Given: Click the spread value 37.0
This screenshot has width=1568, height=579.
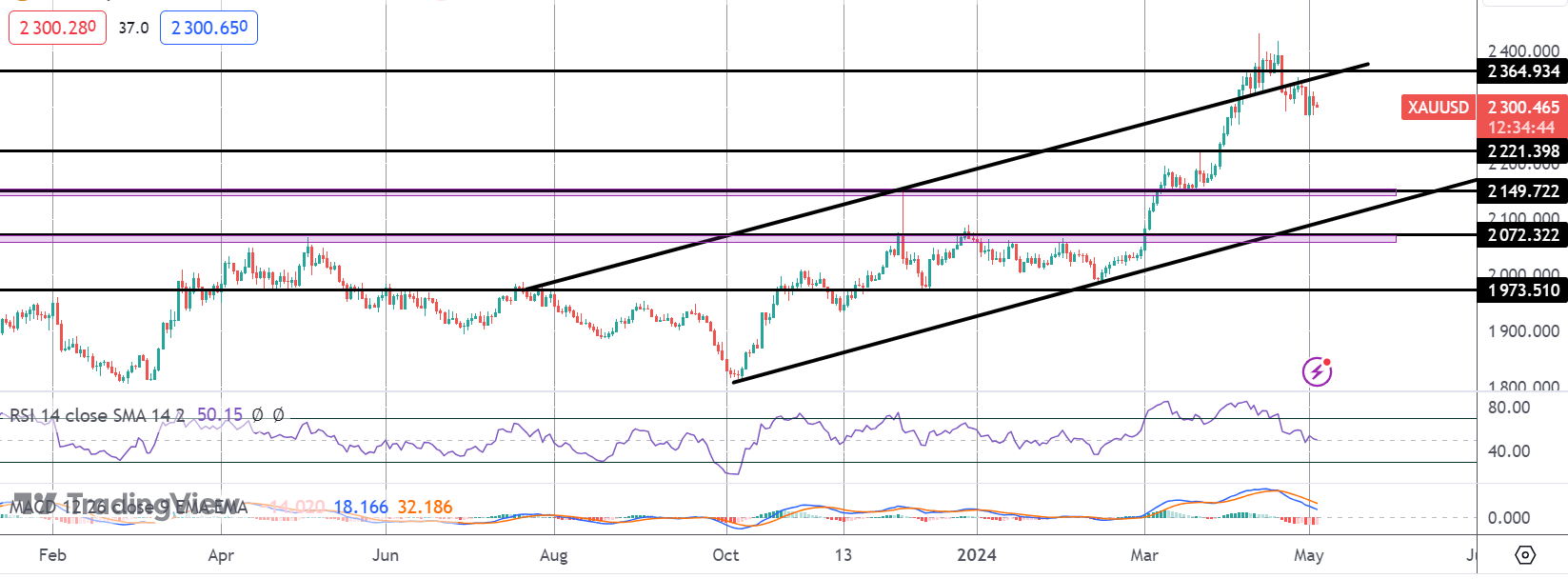Looking at the screenshot, I should tap(133, 28).
